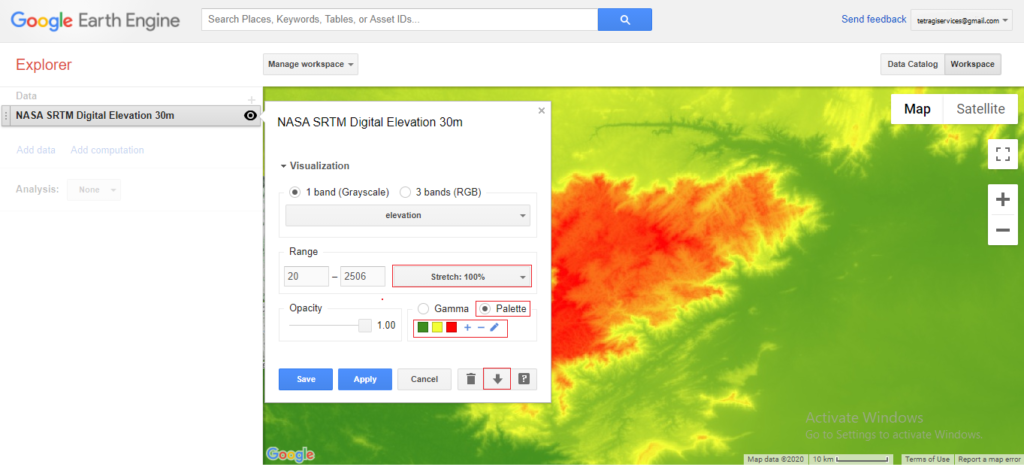The image size is (1024, 467).
Task: Collapse the Visualization section
Action: 315,166
